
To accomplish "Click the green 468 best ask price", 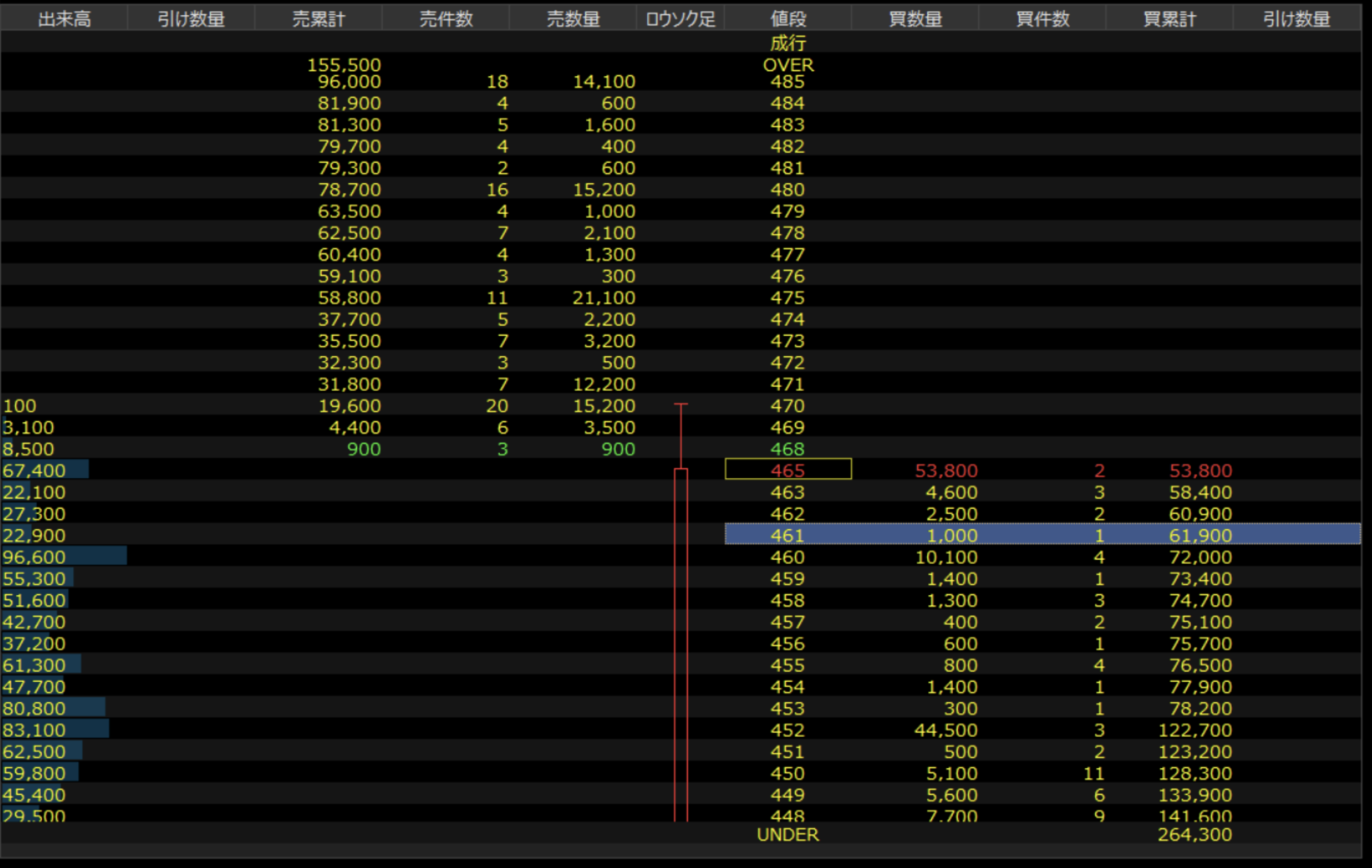I will (x=787, y=449).
